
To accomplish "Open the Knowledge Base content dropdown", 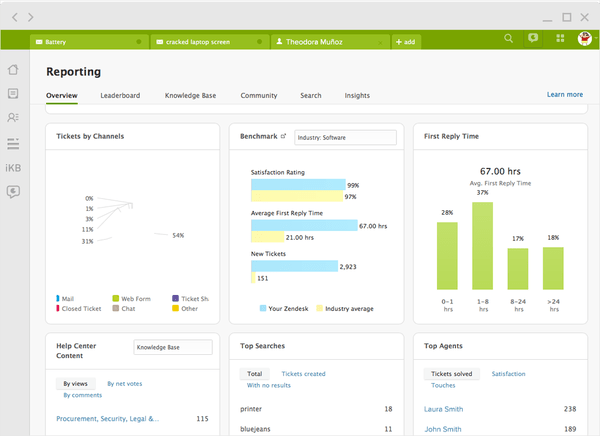I will [173, 347].
